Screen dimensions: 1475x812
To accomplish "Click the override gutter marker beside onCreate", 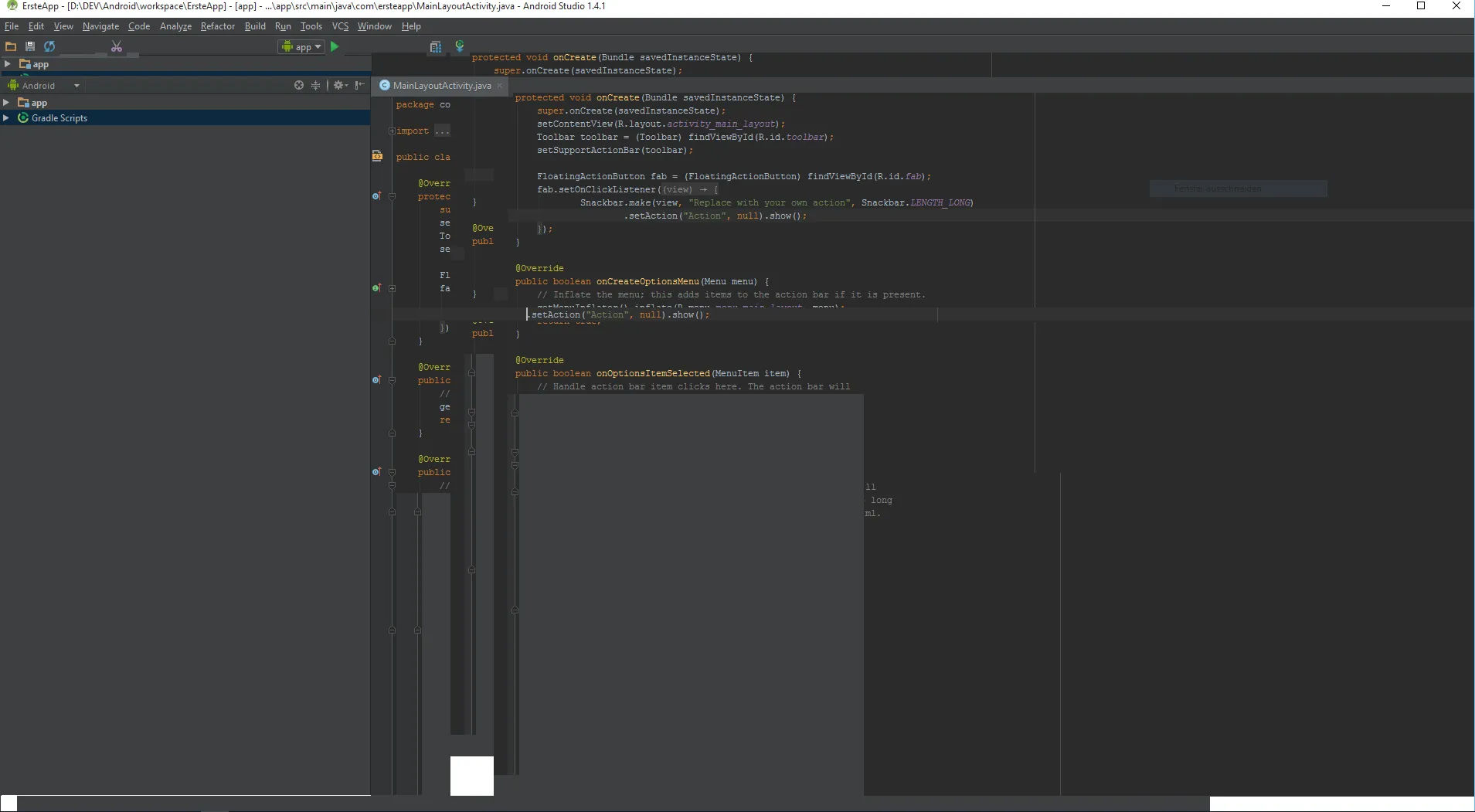I will click(x=376, y=196).
